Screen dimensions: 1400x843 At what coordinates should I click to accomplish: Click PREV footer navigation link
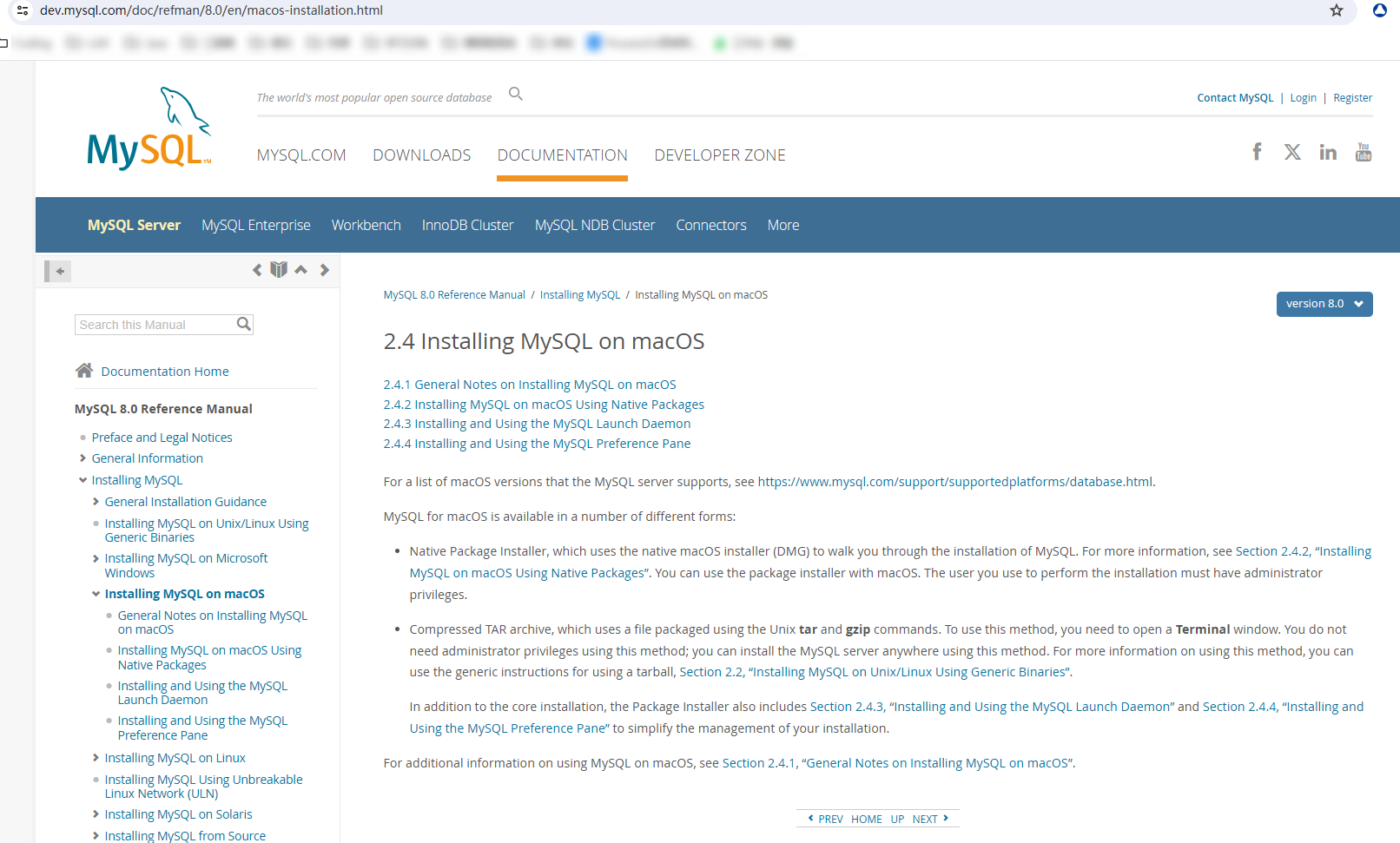pos(825,819)
